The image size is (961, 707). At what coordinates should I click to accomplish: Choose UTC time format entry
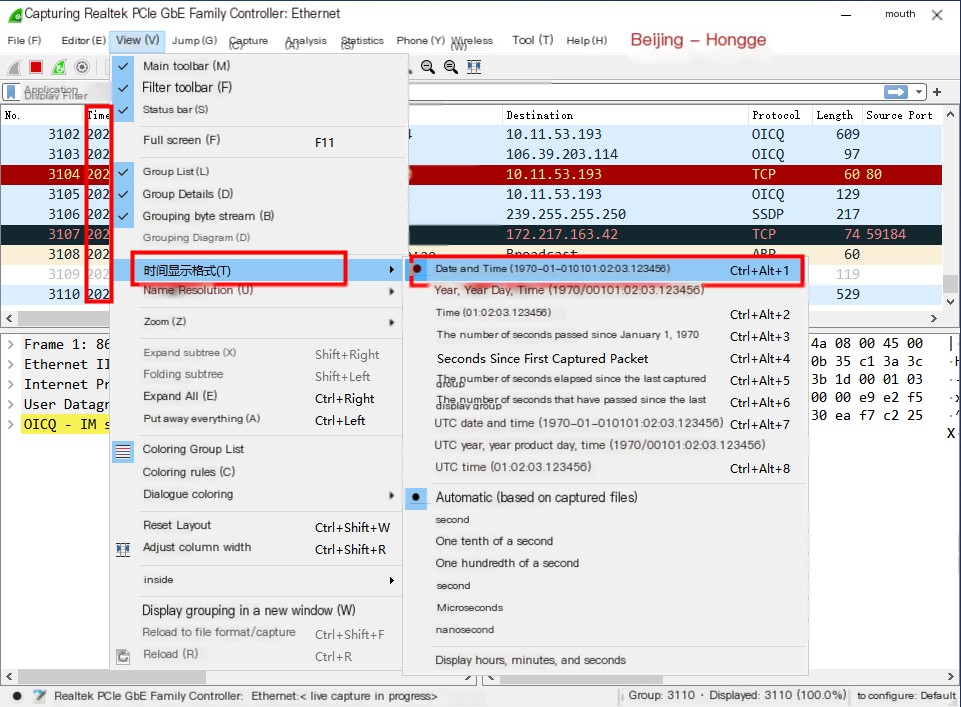point(606,467)
